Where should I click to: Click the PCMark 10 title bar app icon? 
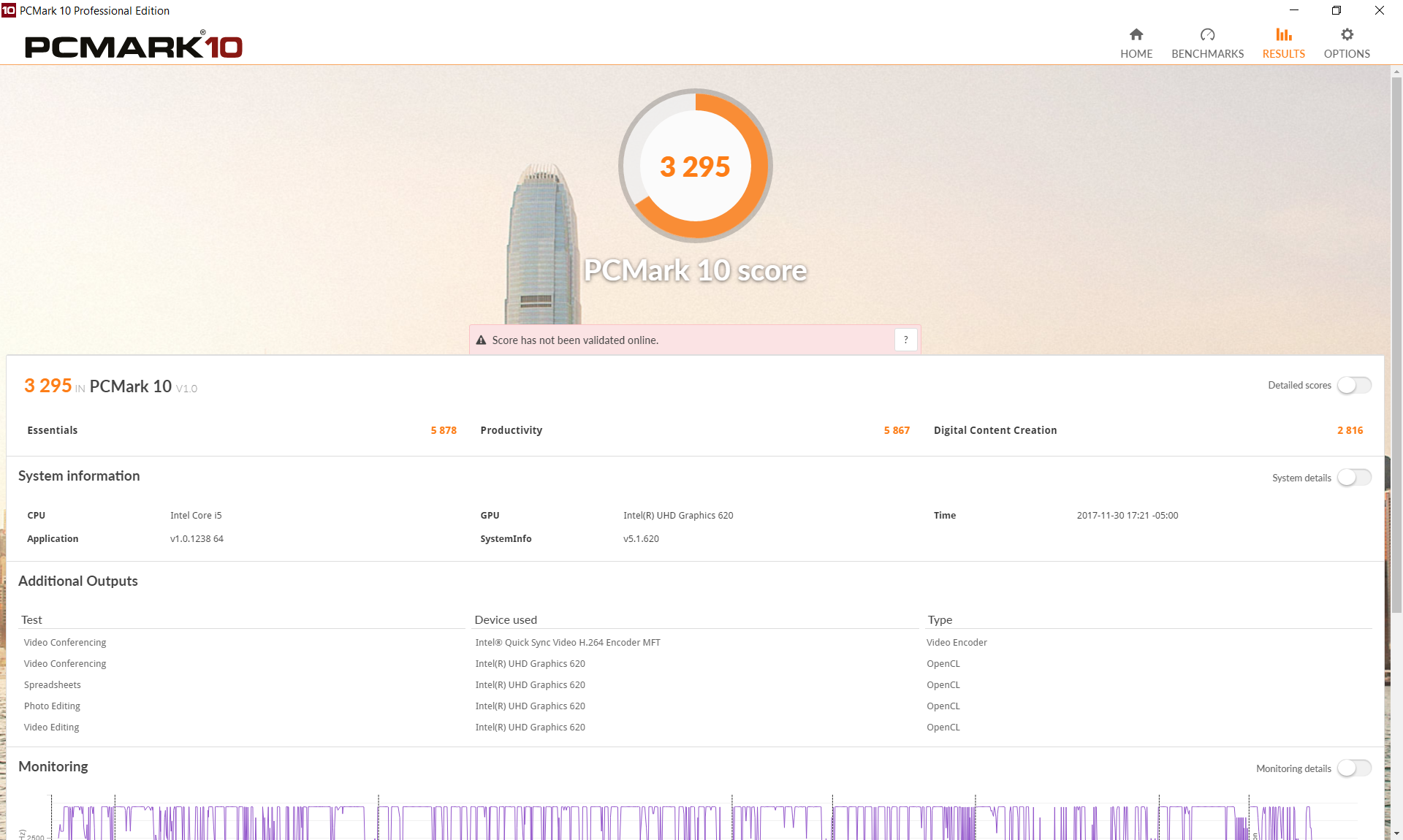pos(8,10)
